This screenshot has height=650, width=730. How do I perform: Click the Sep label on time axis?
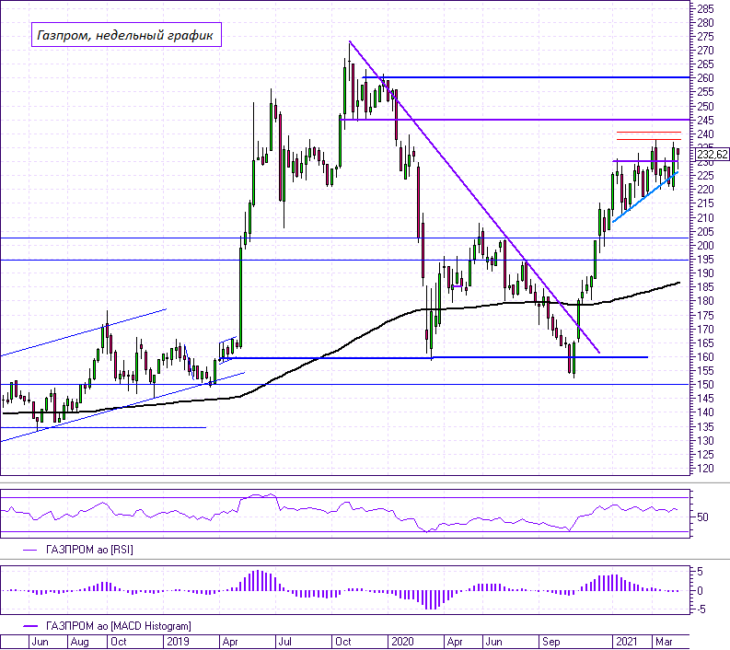click(551, 642)
